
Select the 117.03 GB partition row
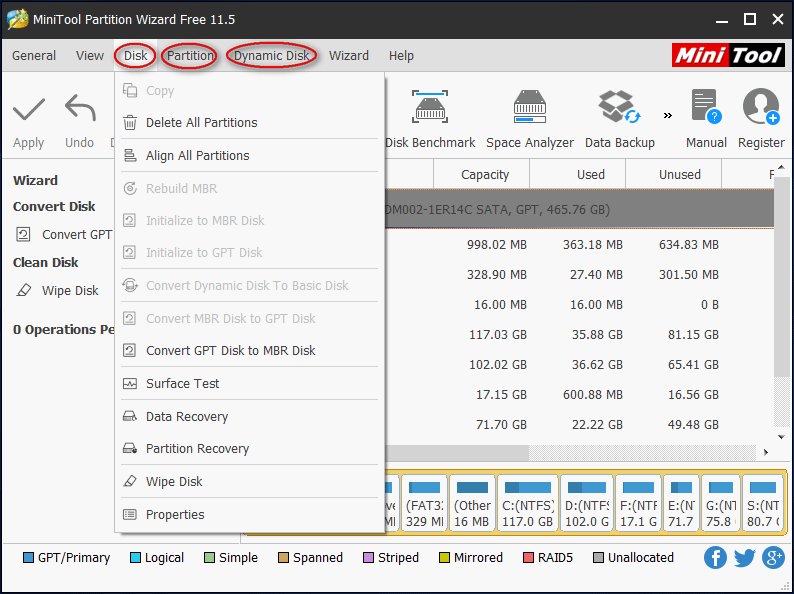tap(579, 335)
